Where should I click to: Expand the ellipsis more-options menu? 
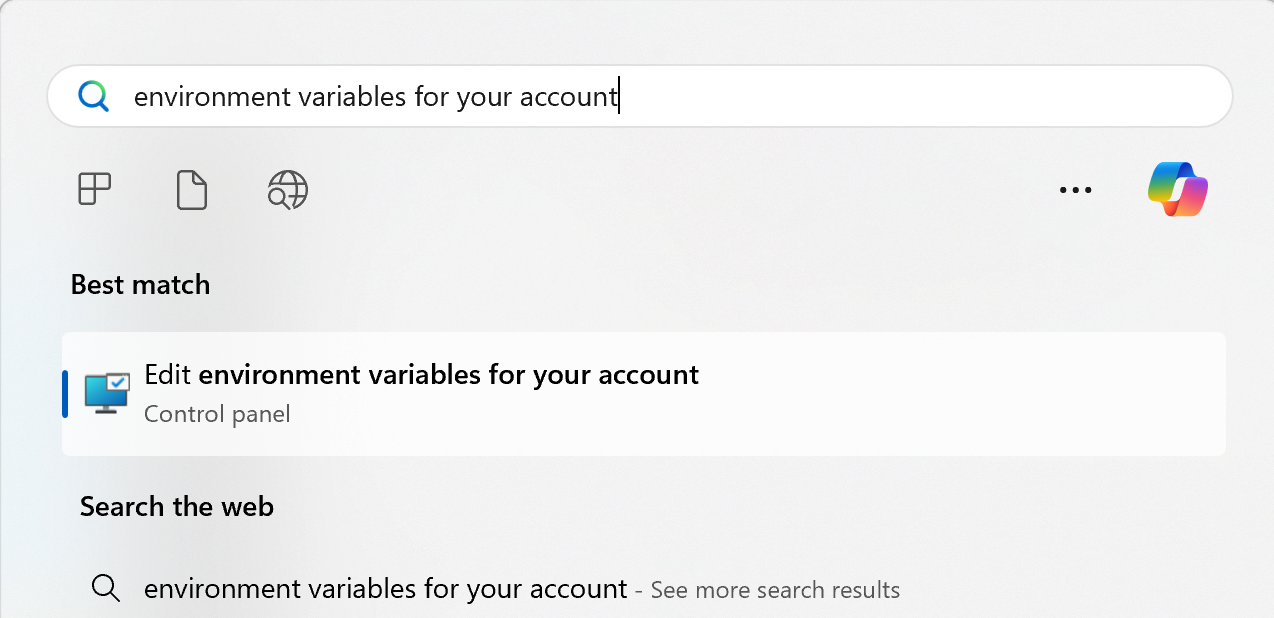pyautogui.click(x=1075, y=189)
